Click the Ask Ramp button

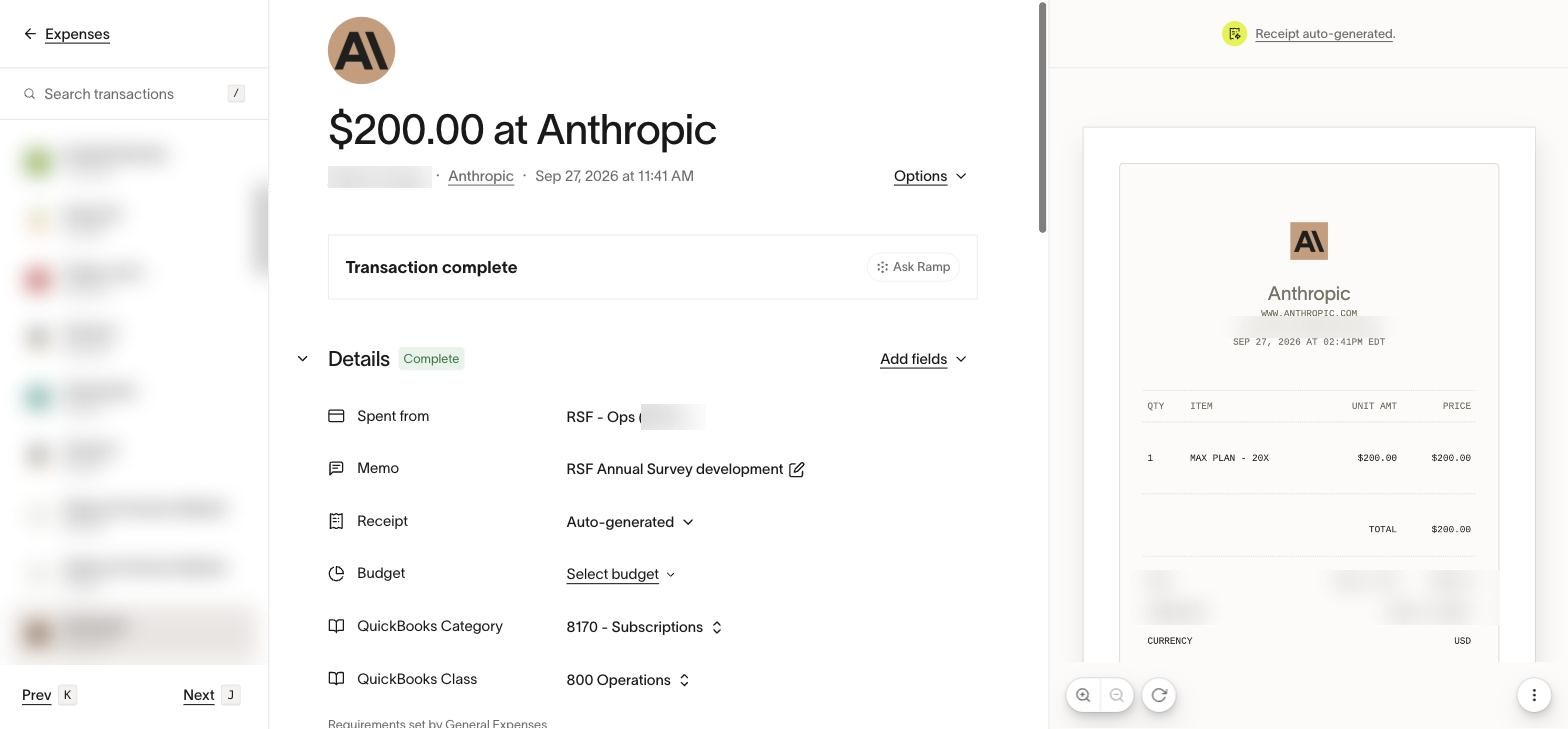tap(913, 267)
